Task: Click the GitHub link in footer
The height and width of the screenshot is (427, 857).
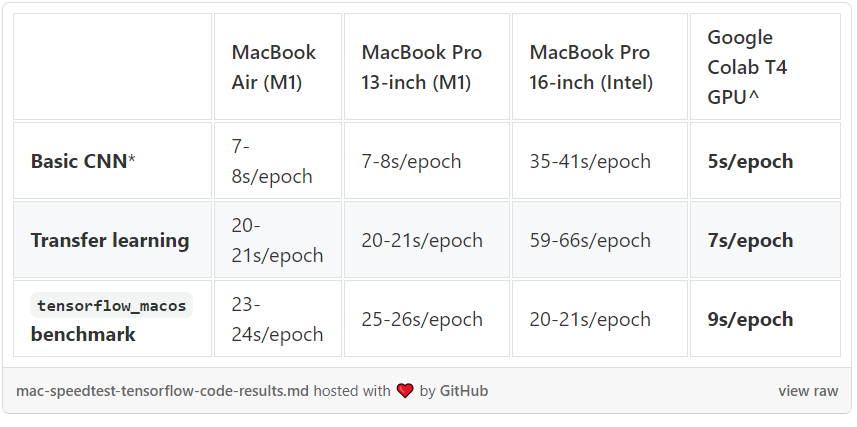Action: 463,391
